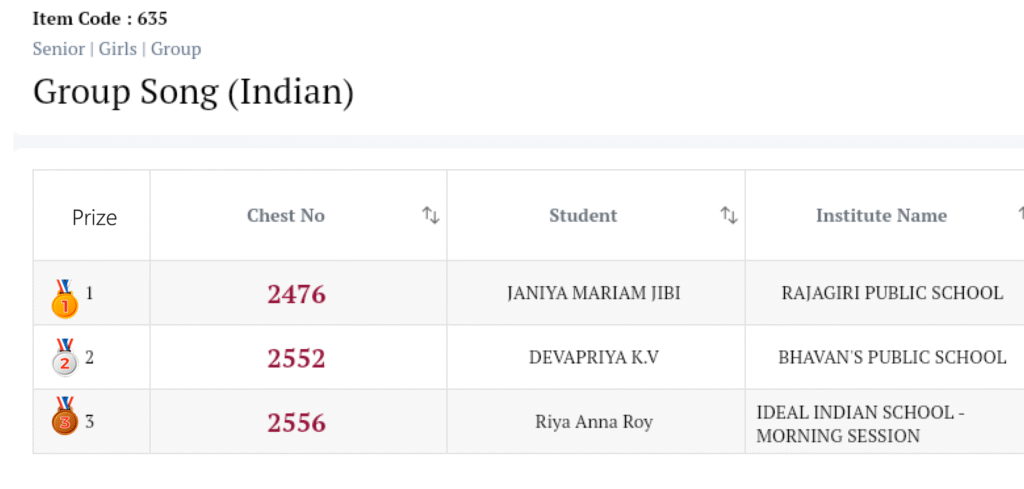1024x489 pixels.
Task: Click RAJAGIRI PUBLIC SCHOOL institute cell
Action: click(x=892, y=293)
